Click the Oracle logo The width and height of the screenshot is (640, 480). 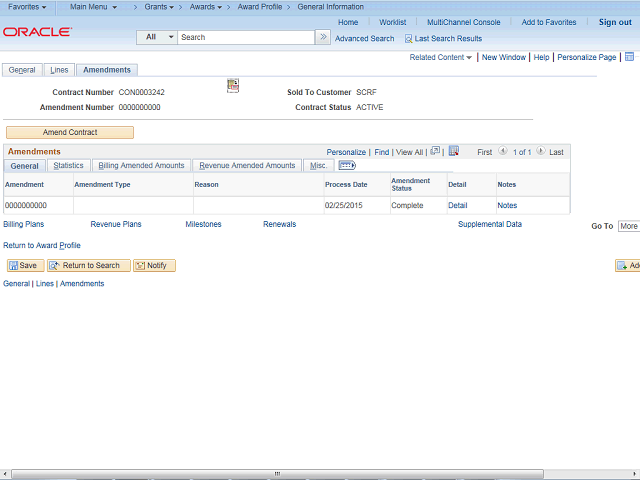(37, 32)
